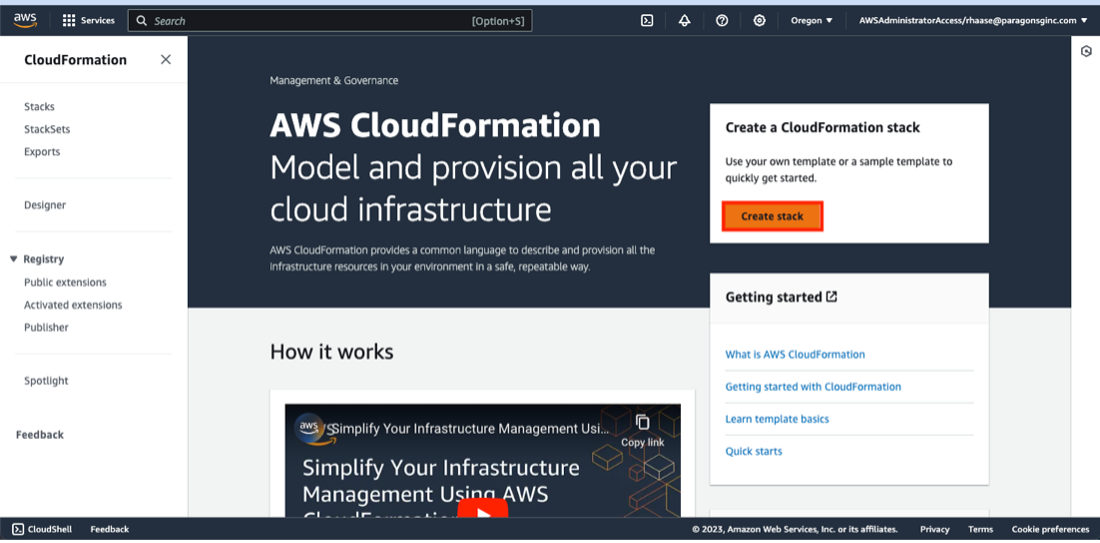Click the video title text

pyautogui.click(x=470, y=429)
